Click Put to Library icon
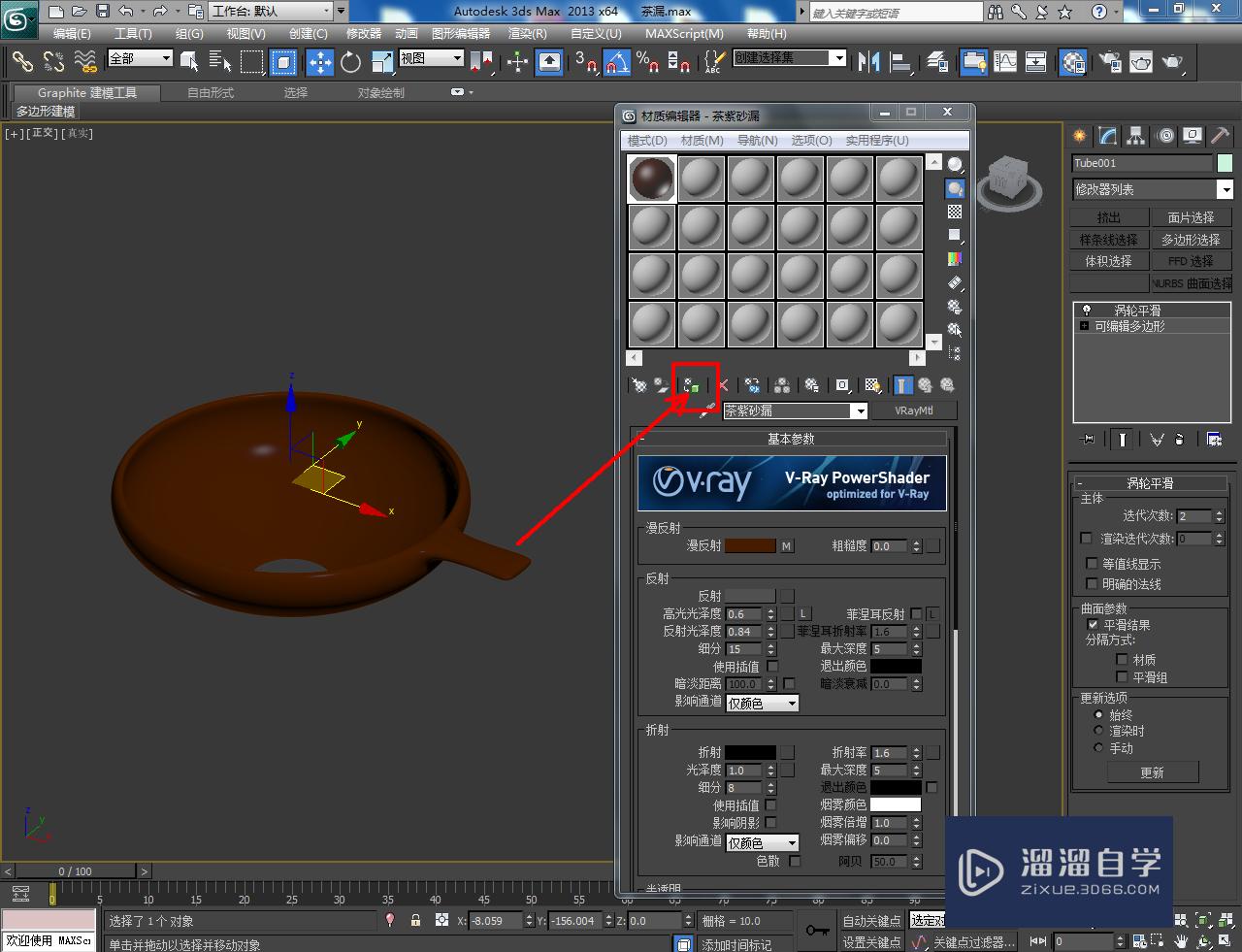 tap(812, 385)
